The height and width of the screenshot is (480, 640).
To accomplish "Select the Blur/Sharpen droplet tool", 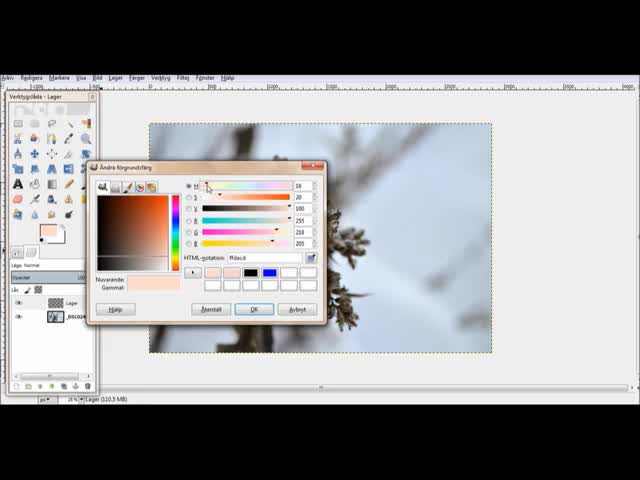I will click(35, 214).
